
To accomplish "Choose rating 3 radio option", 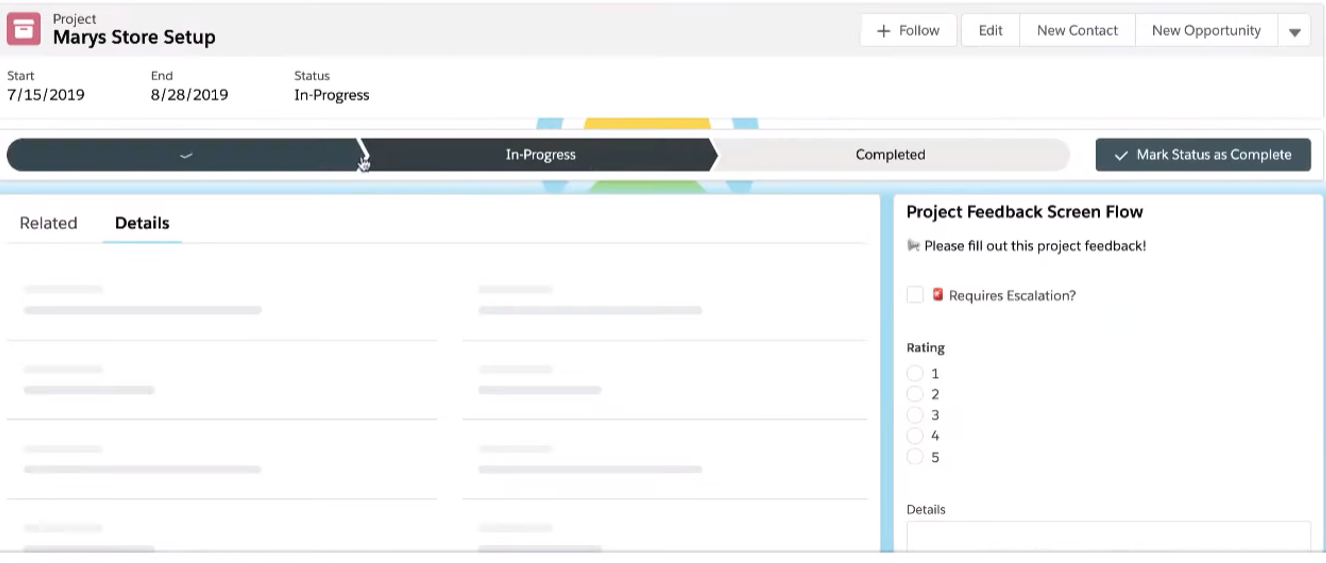I will coord(915,415).
